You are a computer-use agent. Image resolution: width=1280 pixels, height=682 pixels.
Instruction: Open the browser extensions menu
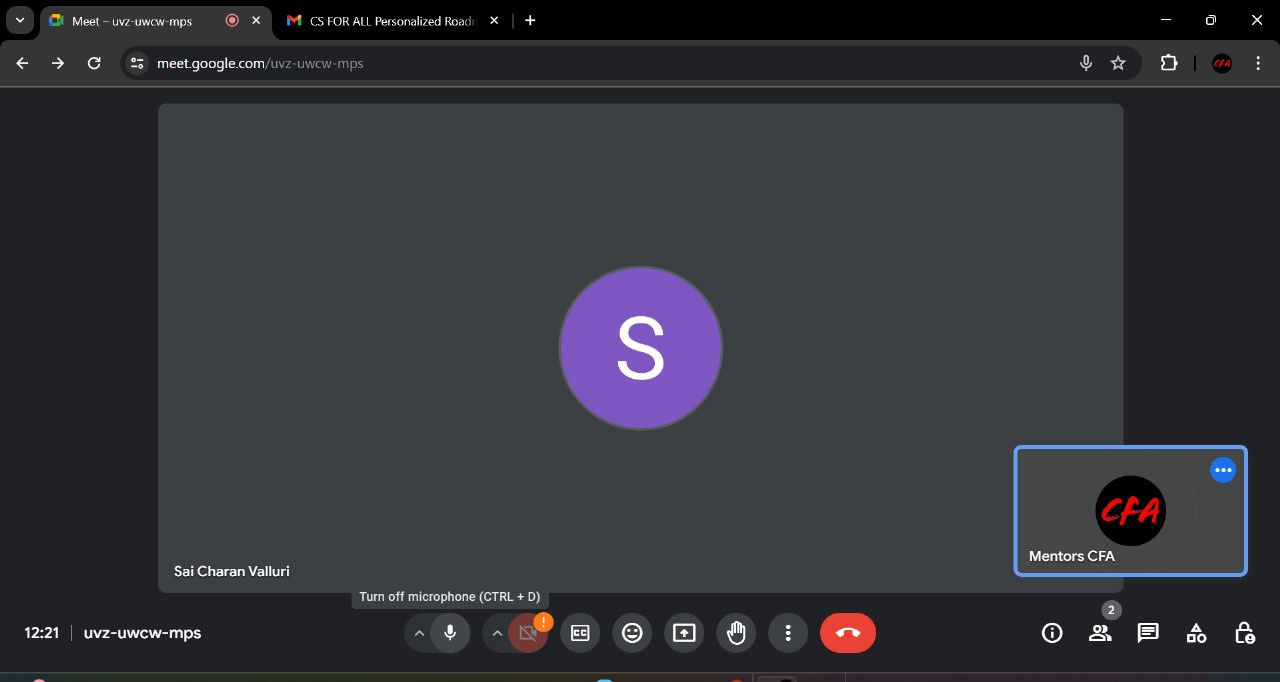1169,63
